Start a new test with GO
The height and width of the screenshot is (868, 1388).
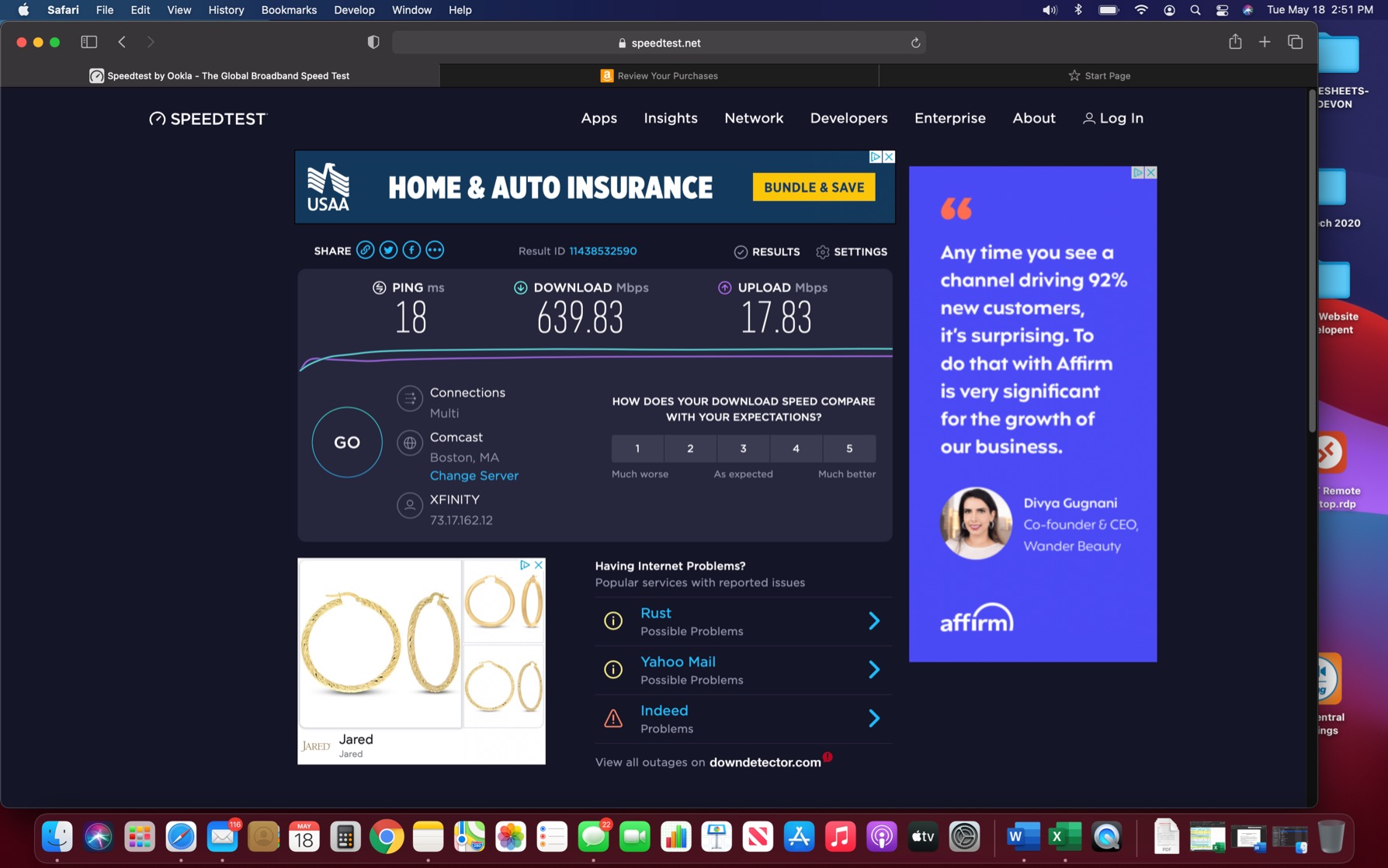pos(347,442)
